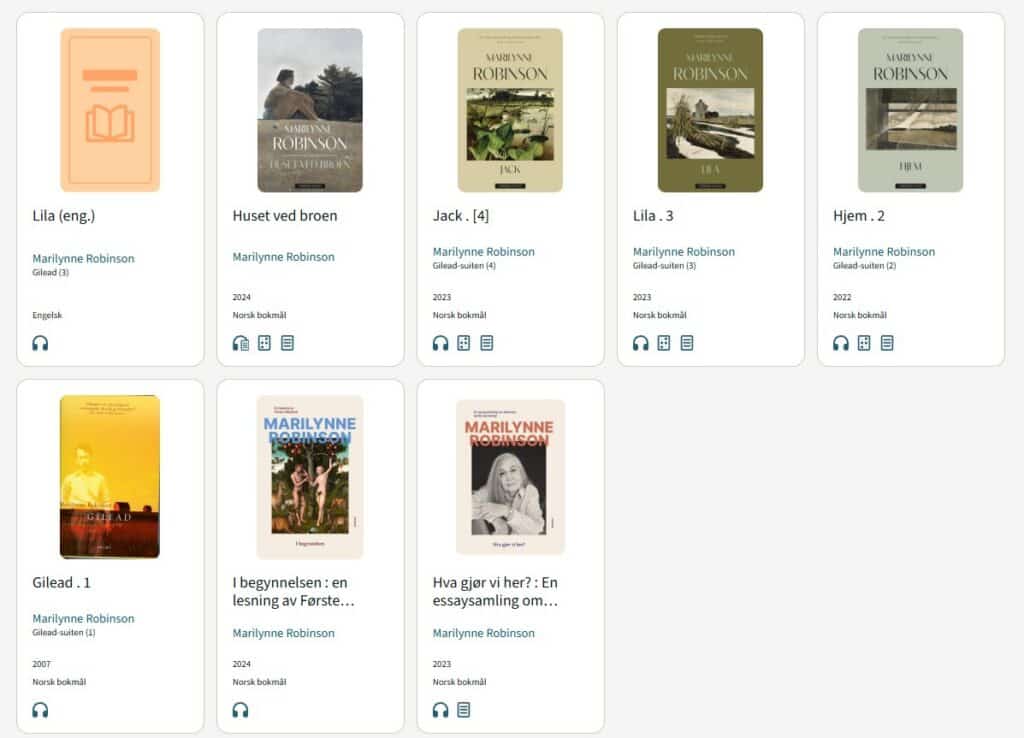Click the headphones icon for Lila . 3
The image size is (1024, 738).
coord(640,343)
